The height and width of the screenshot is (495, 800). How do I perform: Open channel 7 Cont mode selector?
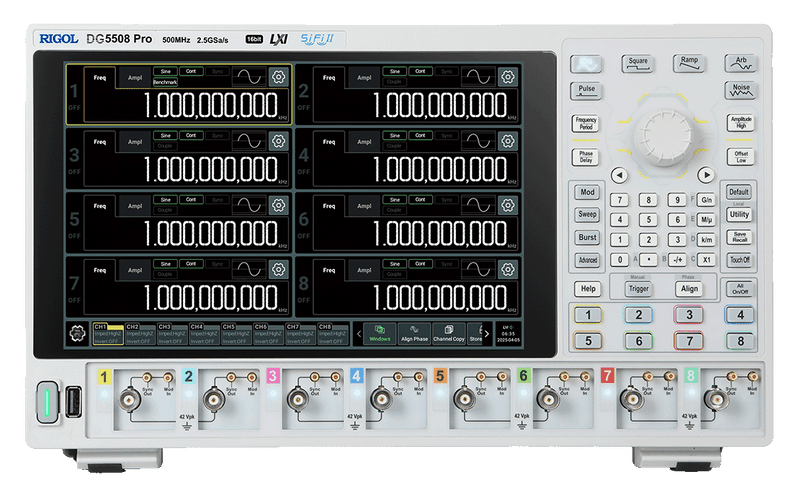pos(191,264)
